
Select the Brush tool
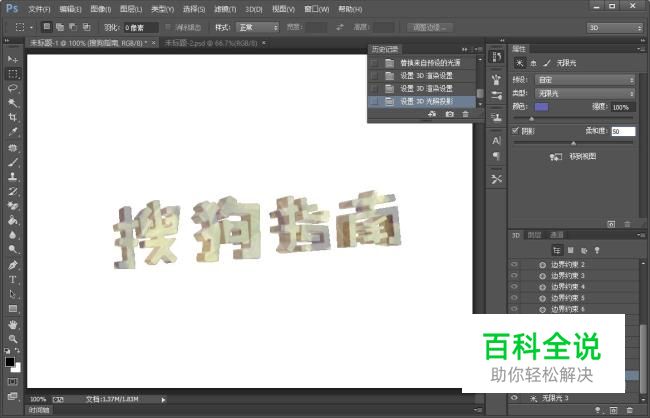(x=13, y=162)
